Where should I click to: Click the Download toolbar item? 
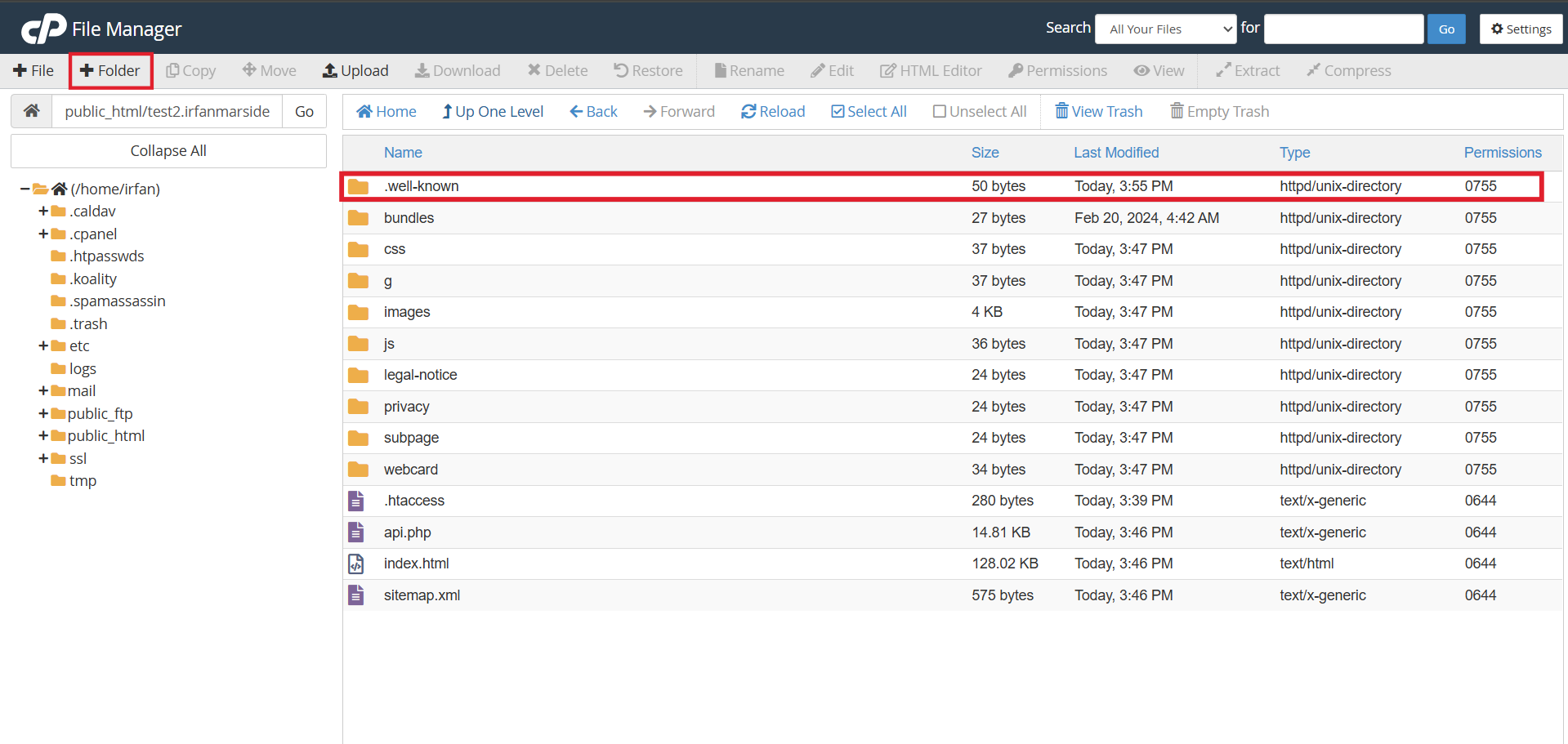[458, 71]
